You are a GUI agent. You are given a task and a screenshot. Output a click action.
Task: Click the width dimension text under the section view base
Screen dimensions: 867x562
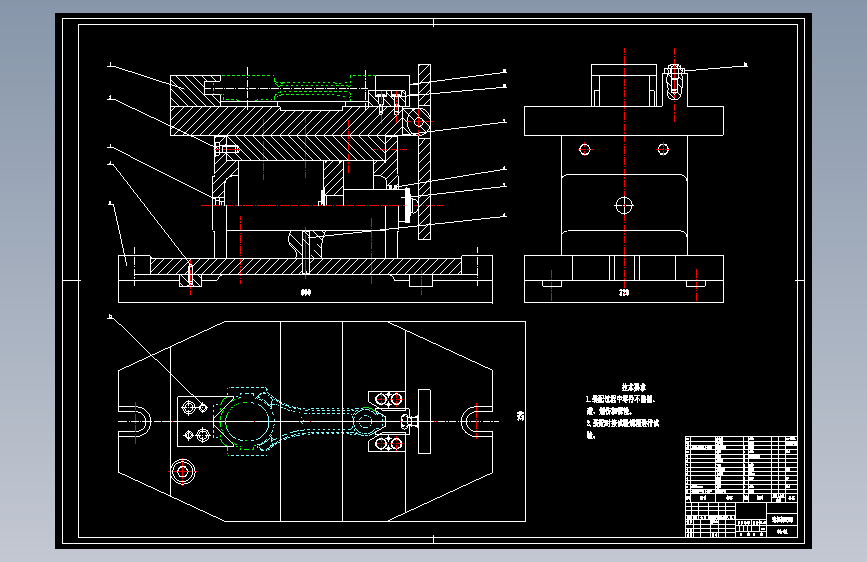(306, 292)
